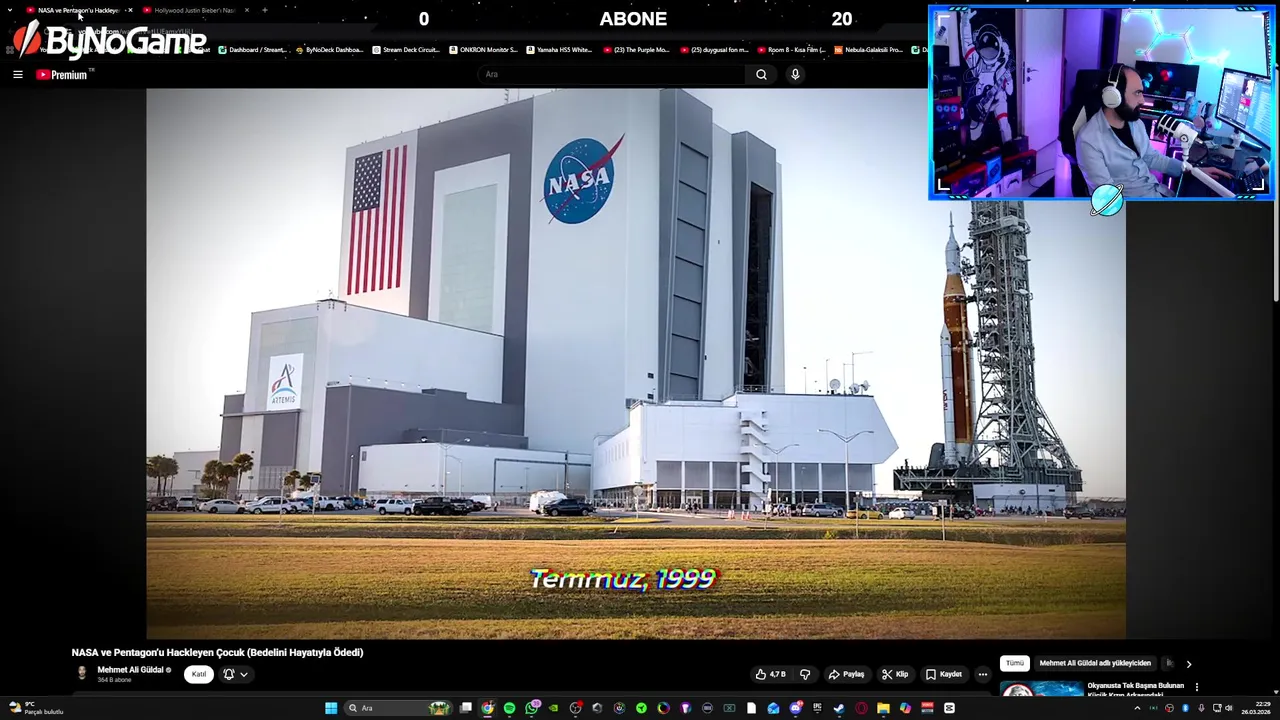Focus the YouTube 'Ara' search field

click(x=612, y=74)
